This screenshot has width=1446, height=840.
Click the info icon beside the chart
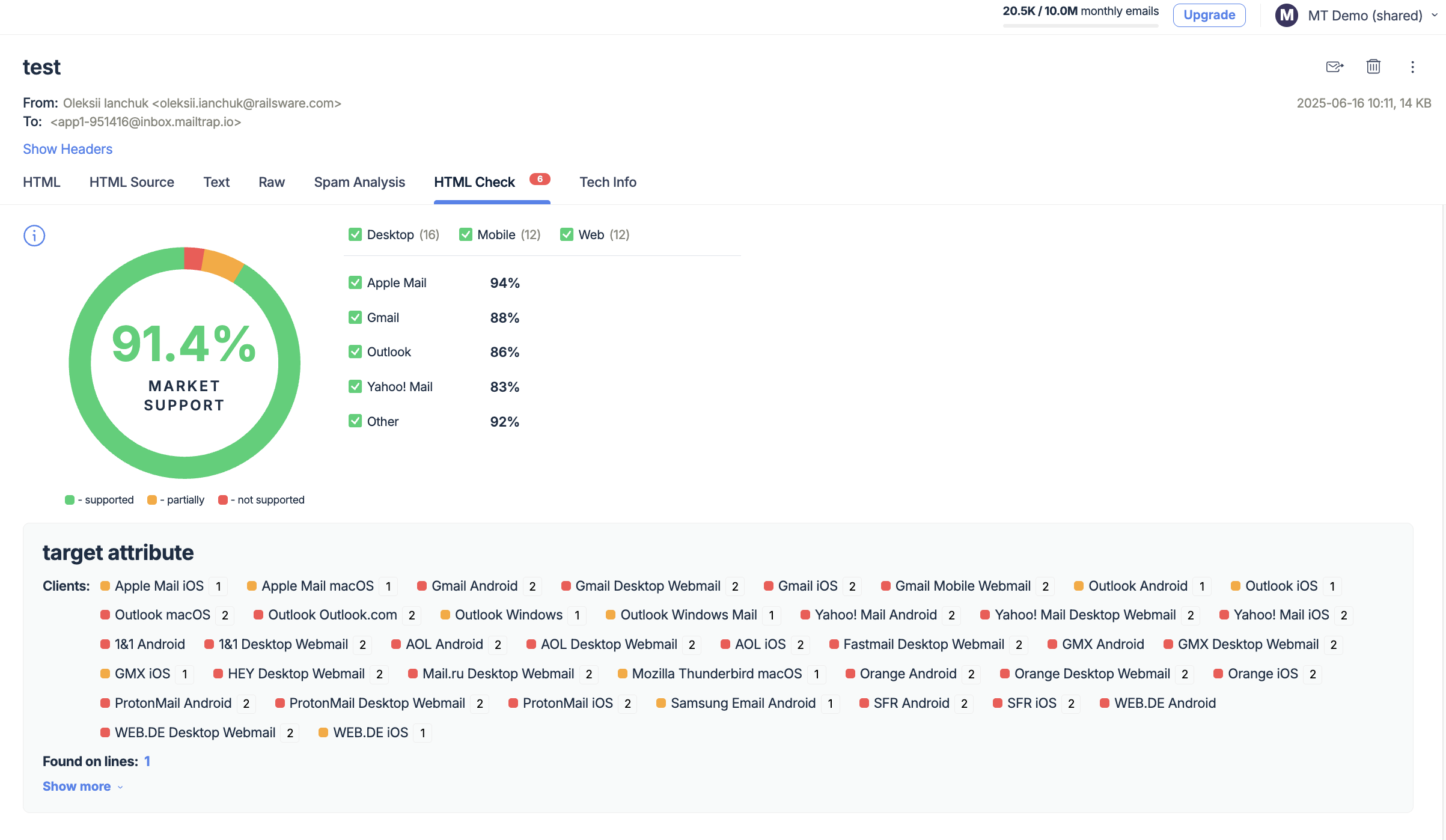(34, 236)
